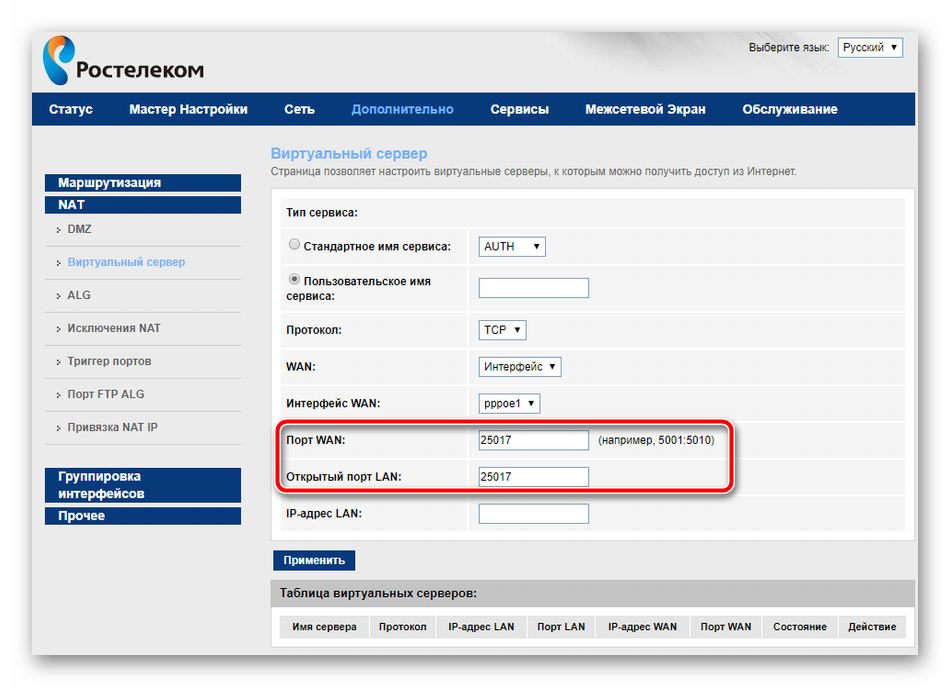Focus the custom service name text field

click(x=533, y=288)
